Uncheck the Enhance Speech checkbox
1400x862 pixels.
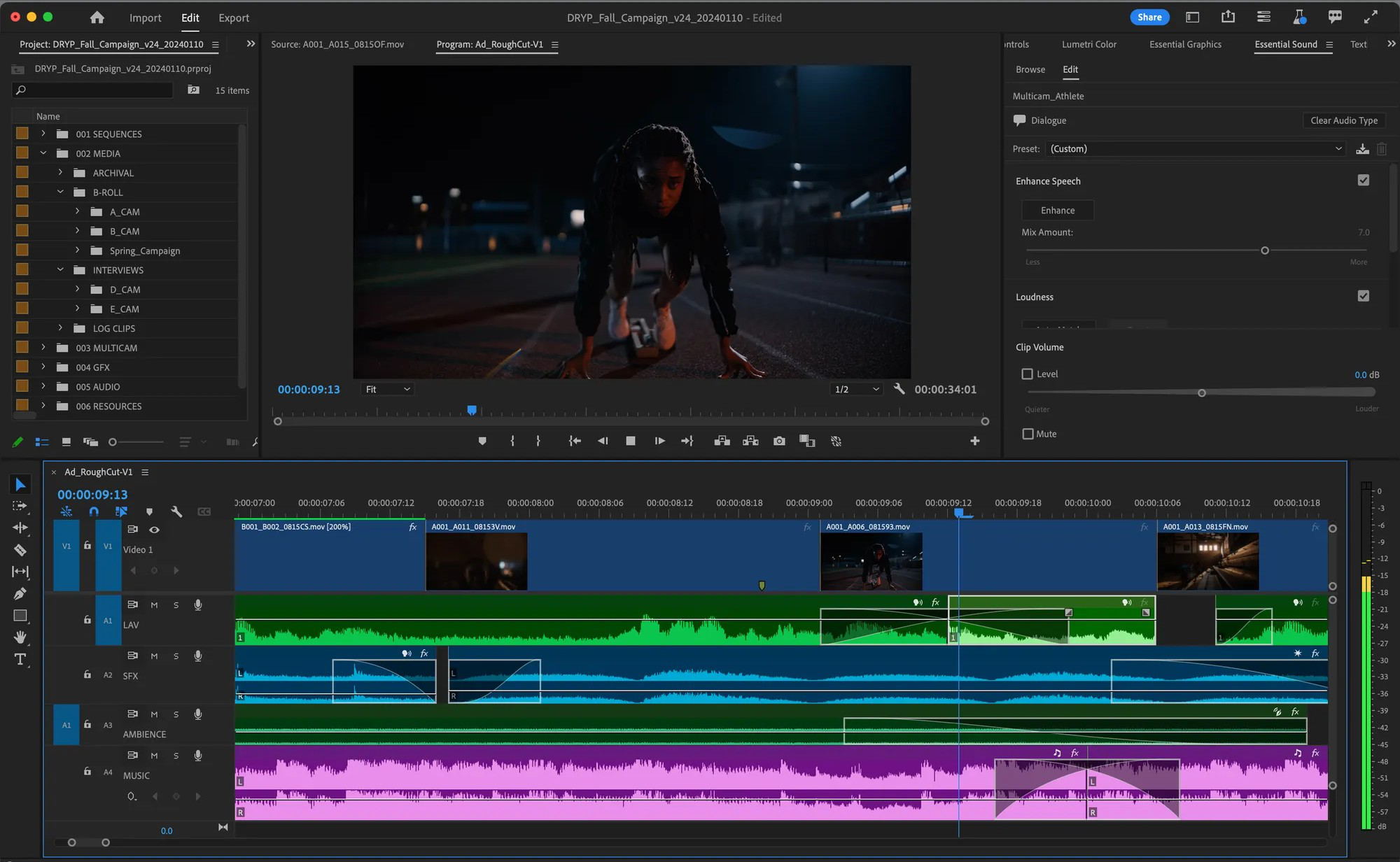coord(1364,180)
